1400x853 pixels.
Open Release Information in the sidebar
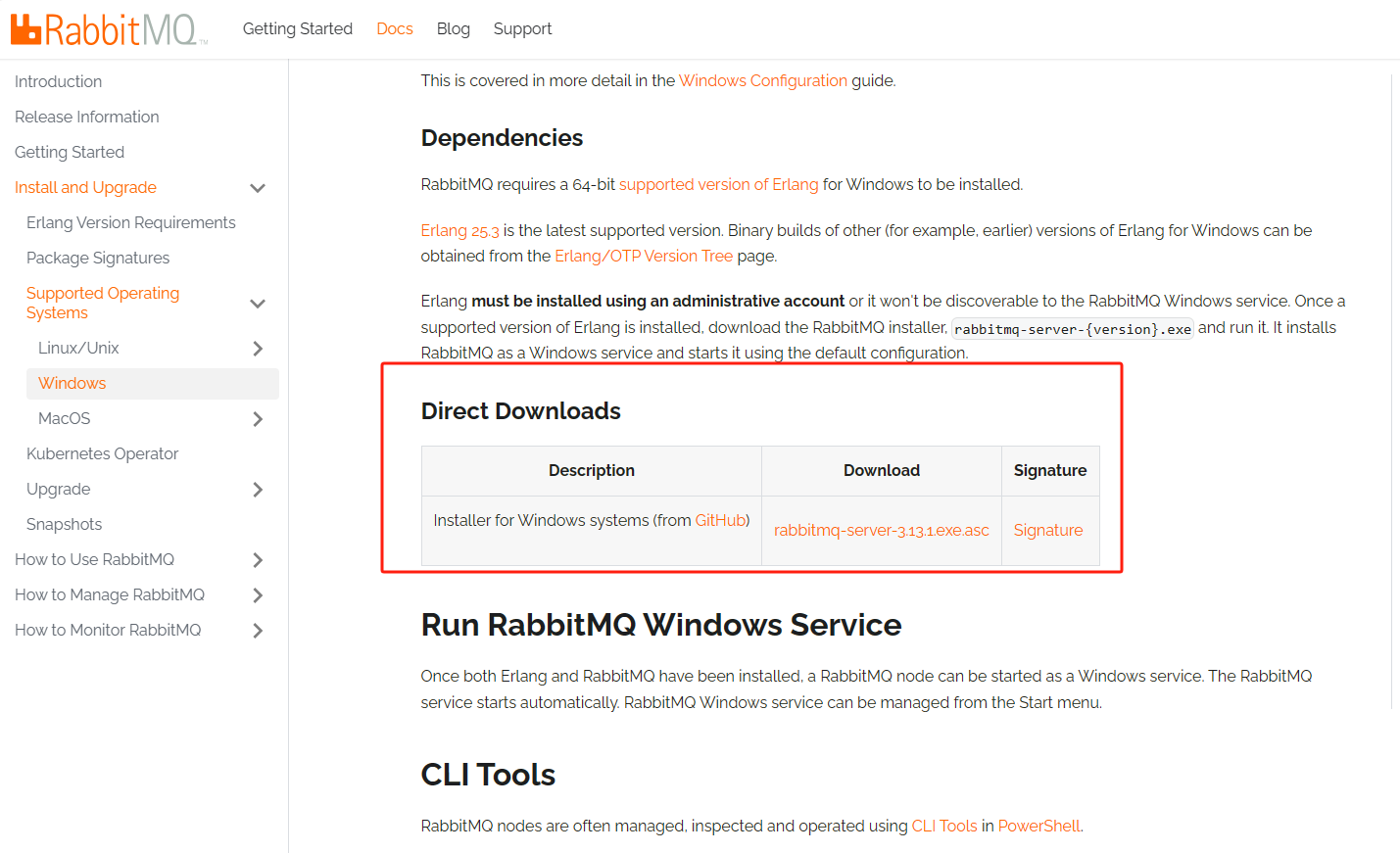(87, 117)
